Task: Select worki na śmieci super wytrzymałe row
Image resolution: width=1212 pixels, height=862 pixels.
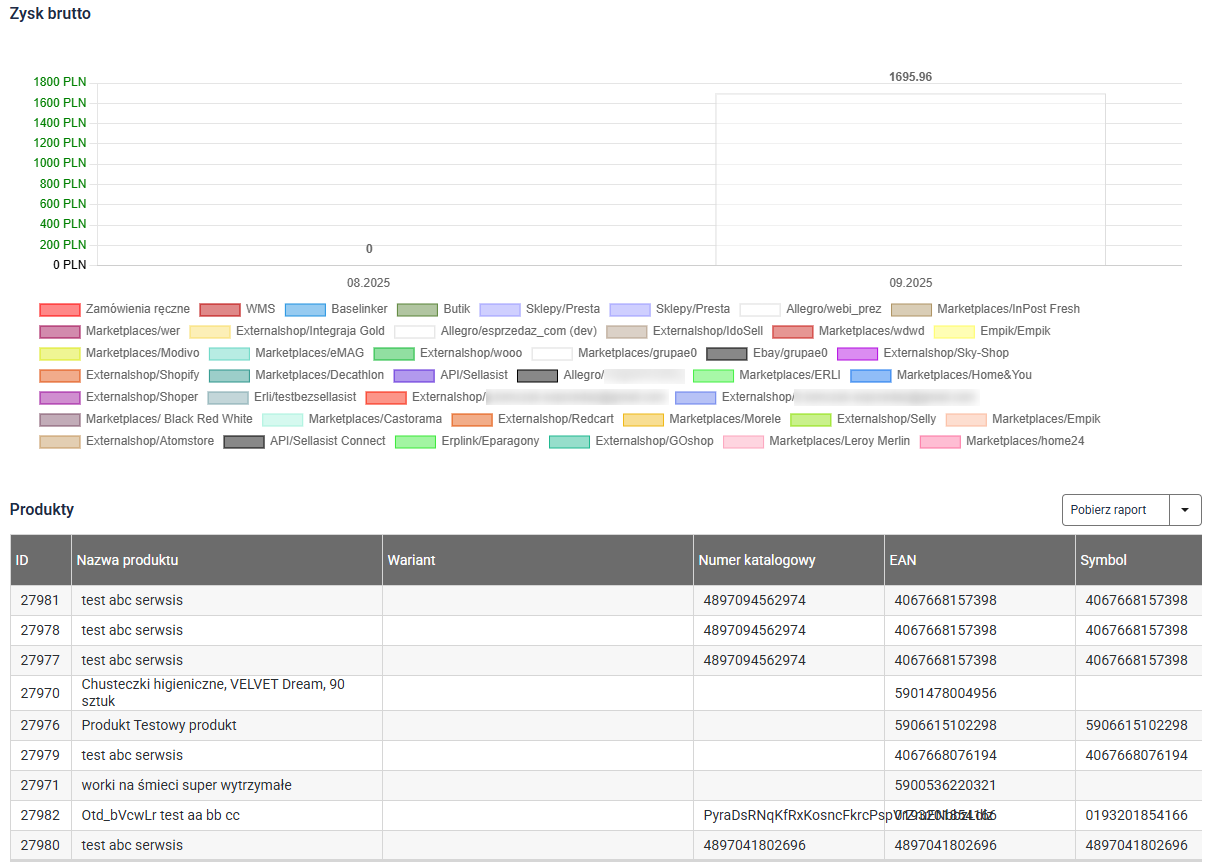Action: pyautogui.click(x=187, y=785)
